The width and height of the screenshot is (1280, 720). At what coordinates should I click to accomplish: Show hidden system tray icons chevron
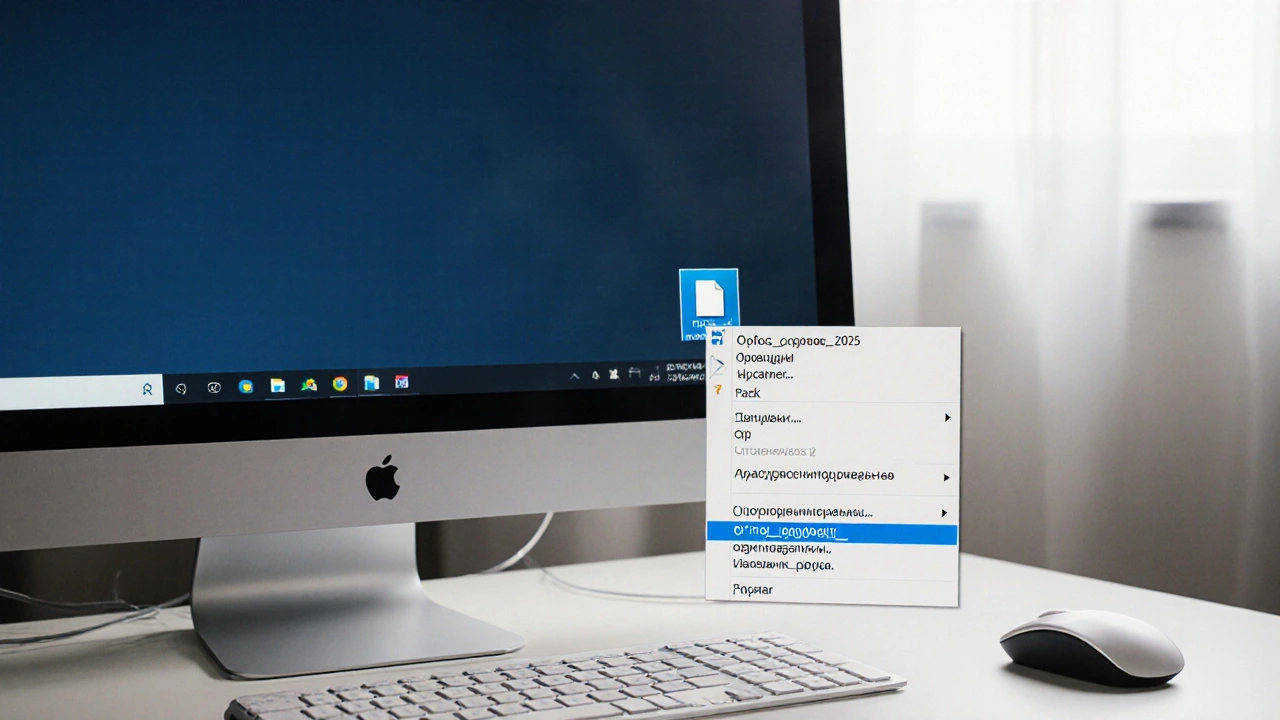click(x=575, y=376)
